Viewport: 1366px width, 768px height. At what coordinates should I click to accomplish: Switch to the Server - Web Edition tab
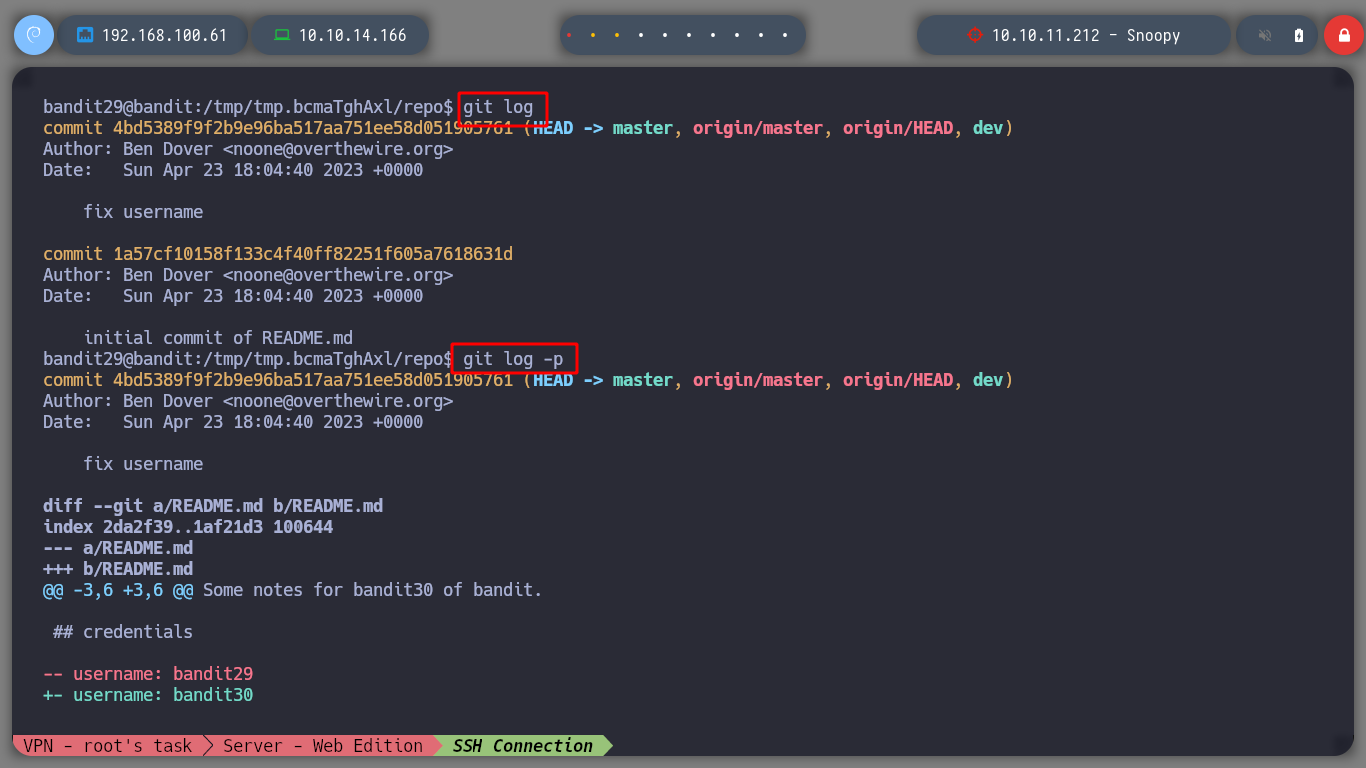[x=323, y=745]
